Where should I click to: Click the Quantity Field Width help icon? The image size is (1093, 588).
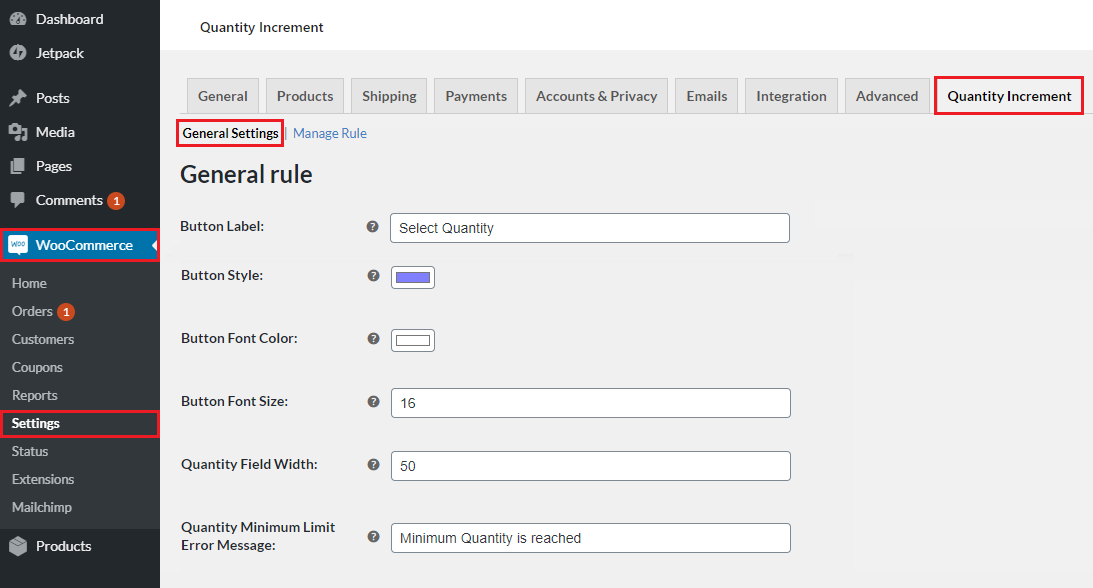point(372,464)
